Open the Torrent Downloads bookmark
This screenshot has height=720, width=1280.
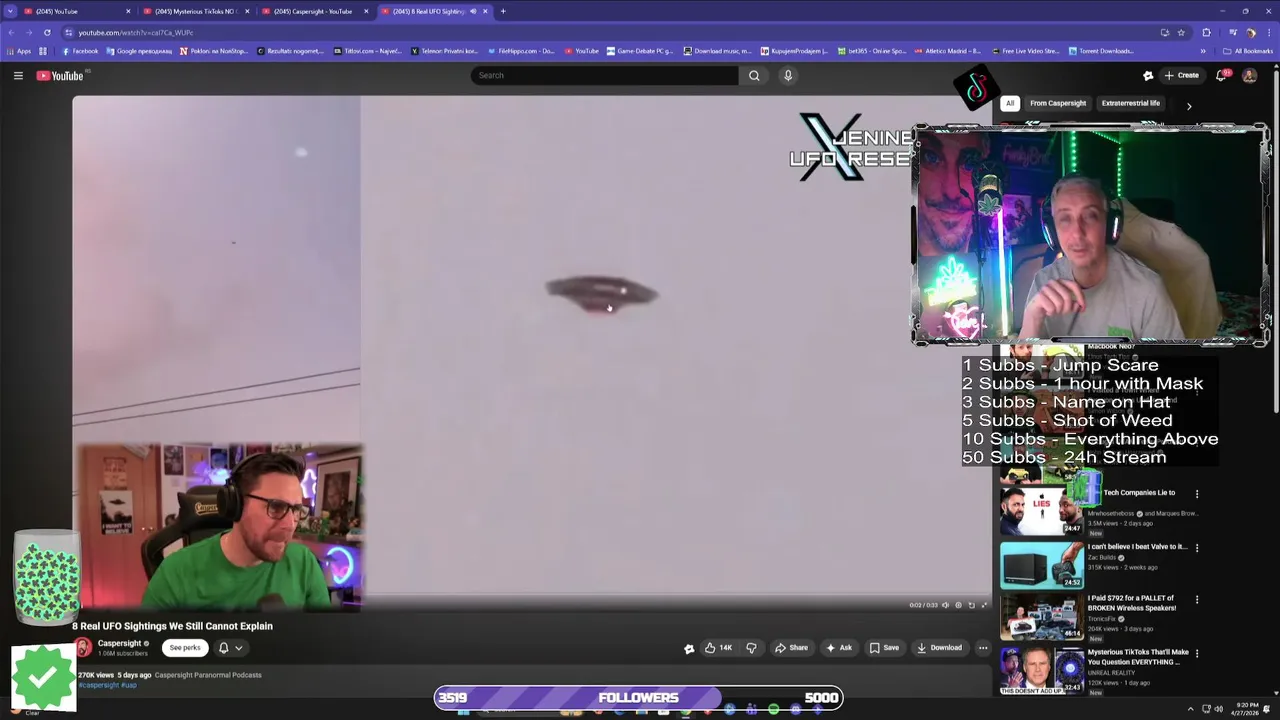(x=1101, y=51)
